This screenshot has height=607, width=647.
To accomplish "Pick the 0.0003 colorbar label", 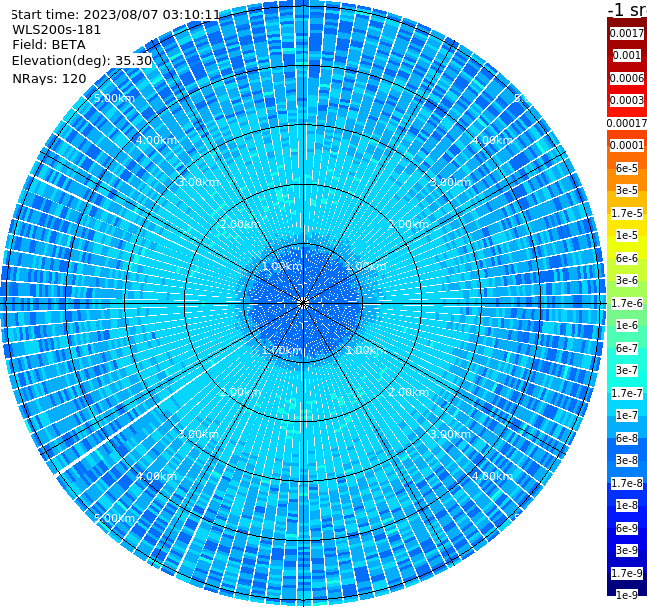I will coord(627,100).
